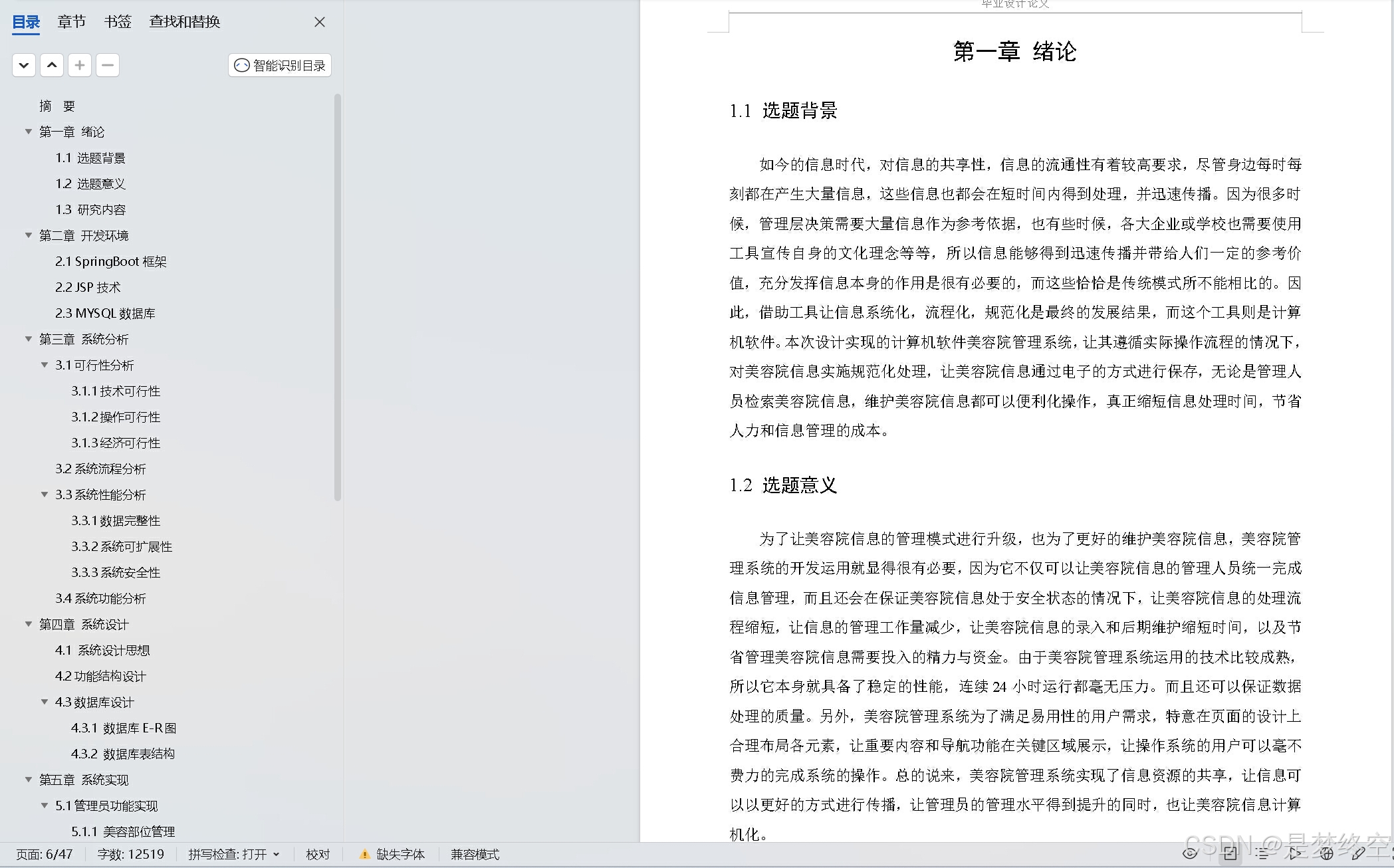The width and height of the screenshot is (1394, 868).
Task: Open the 拼写检查 dropdown in status bar
Action: coord(233,854)
